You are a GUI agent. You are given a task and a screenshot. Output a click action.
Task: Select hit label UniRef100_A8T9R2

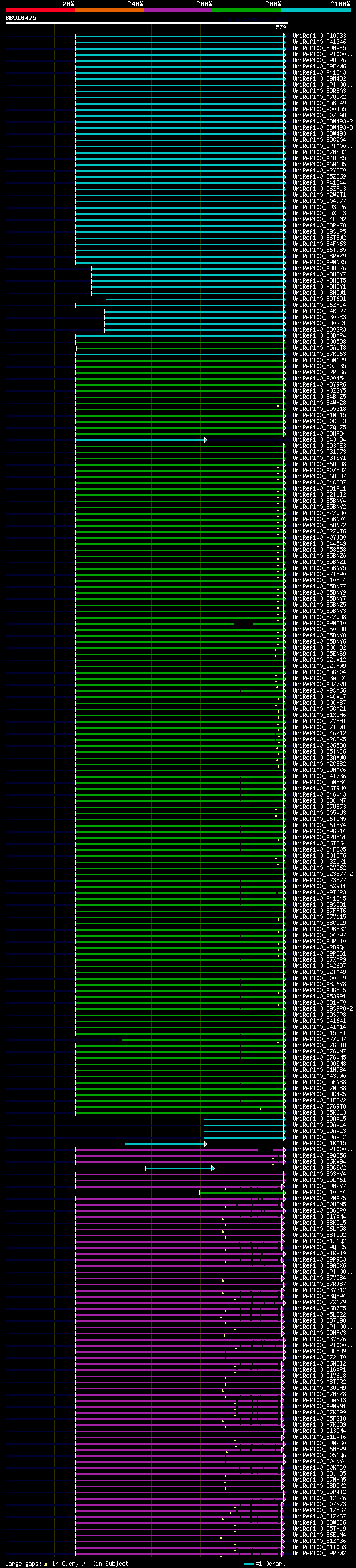(319, 1382)
